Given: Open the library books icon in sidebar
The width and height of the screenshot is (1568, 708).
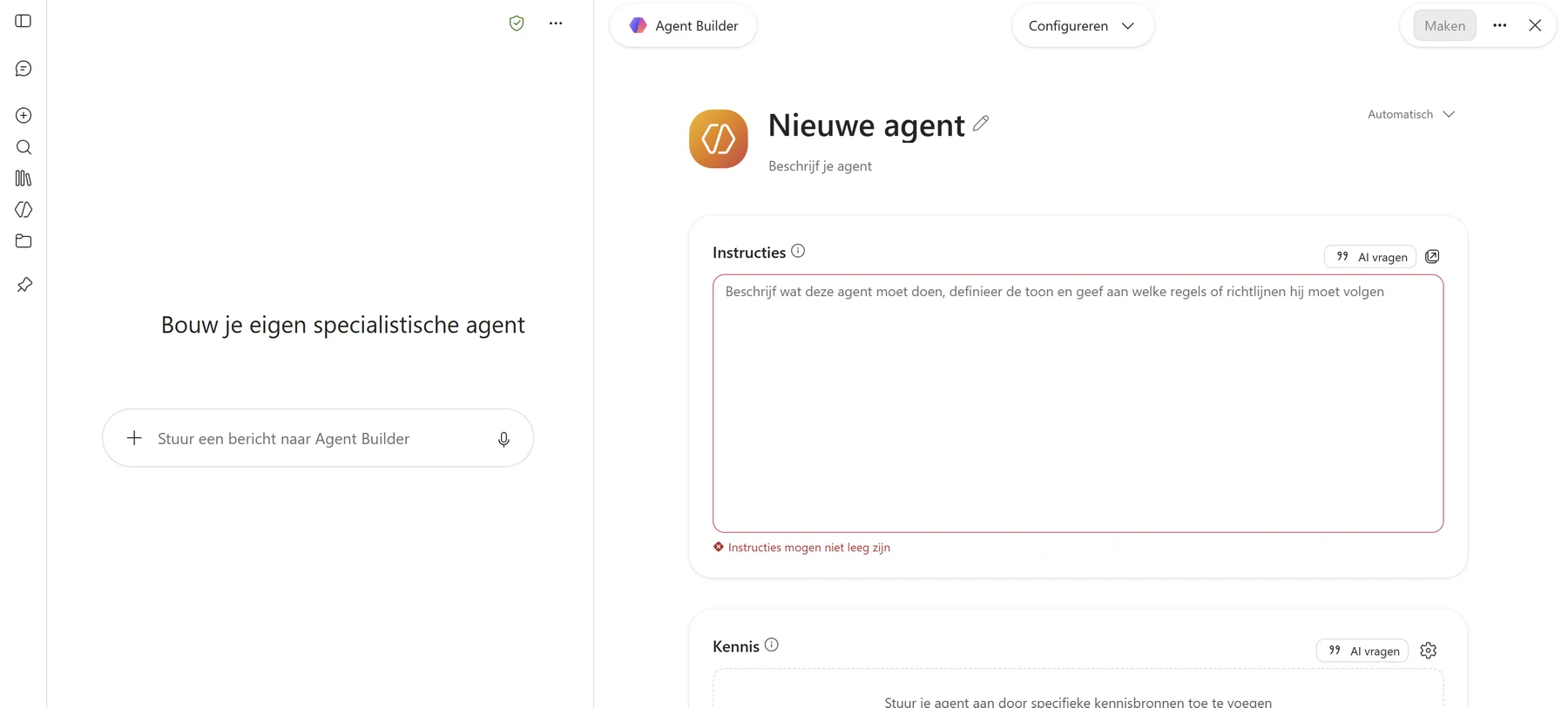Looking at the screenshot, I should (24, 179).
